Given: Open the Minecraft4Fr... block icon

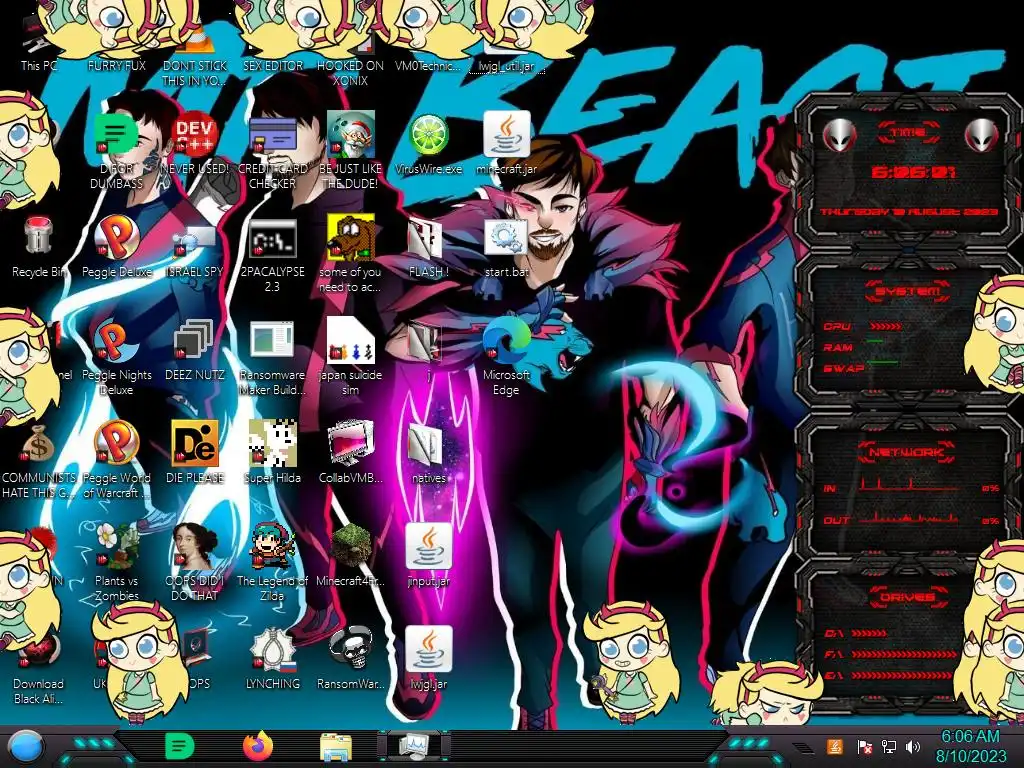Looking at the screenshot, I should 351,546.
